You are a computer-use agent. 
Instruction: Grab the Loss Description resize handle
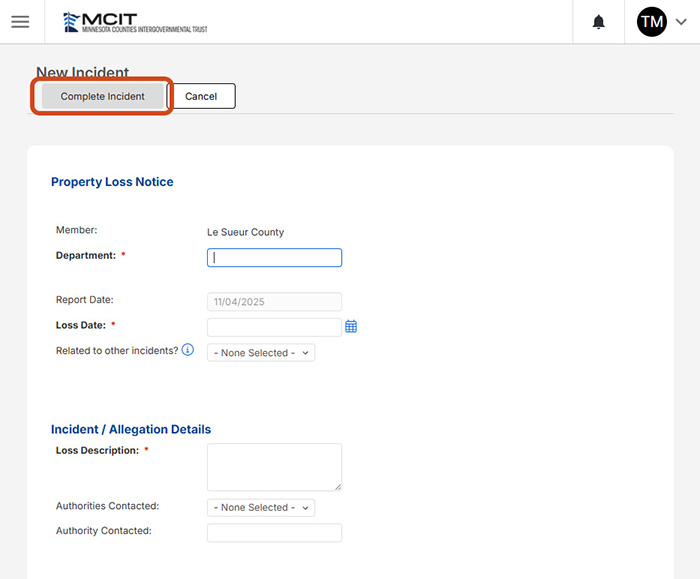pyautogui.click(x=337, y=486)
